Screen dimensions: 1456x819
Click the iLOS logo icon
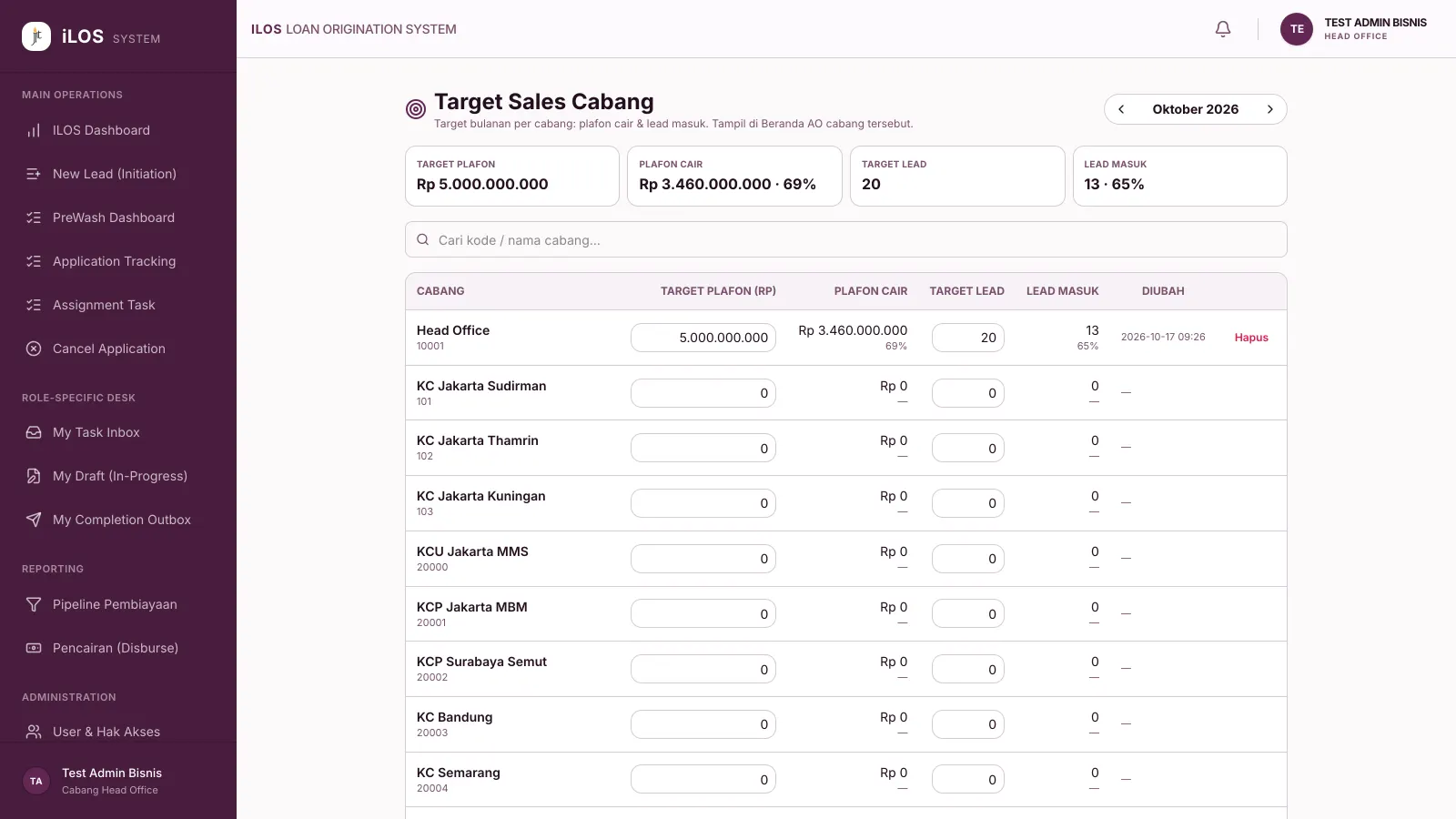(36, 36)
